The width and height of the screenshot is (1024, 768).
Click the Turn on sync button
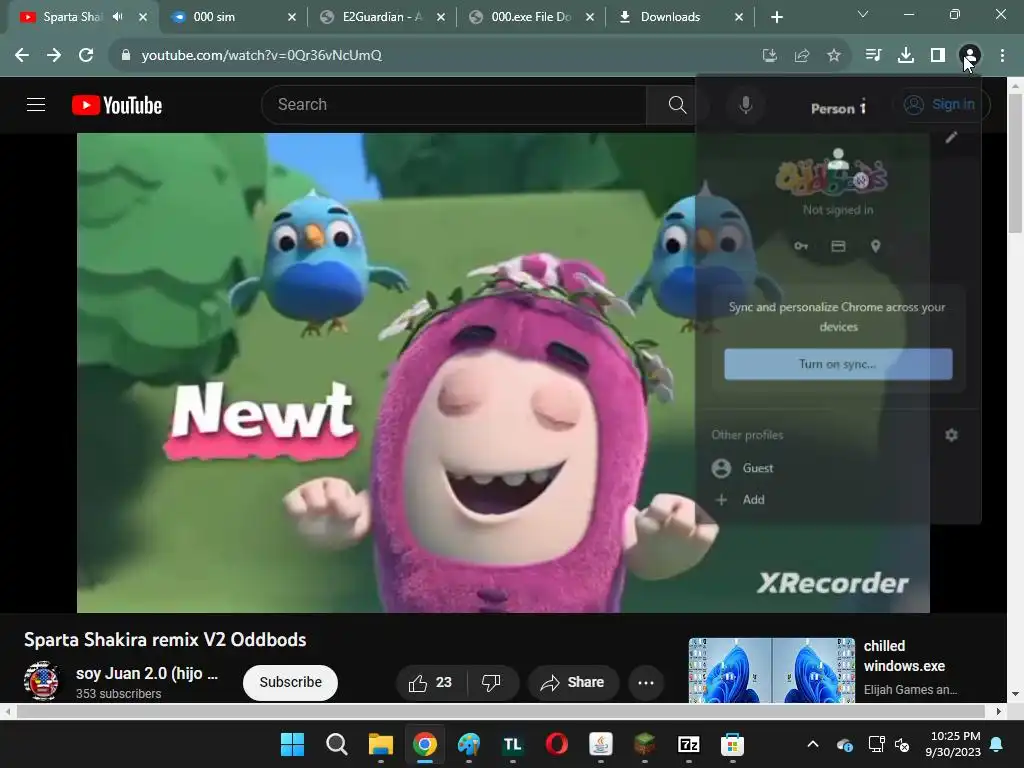838,364
